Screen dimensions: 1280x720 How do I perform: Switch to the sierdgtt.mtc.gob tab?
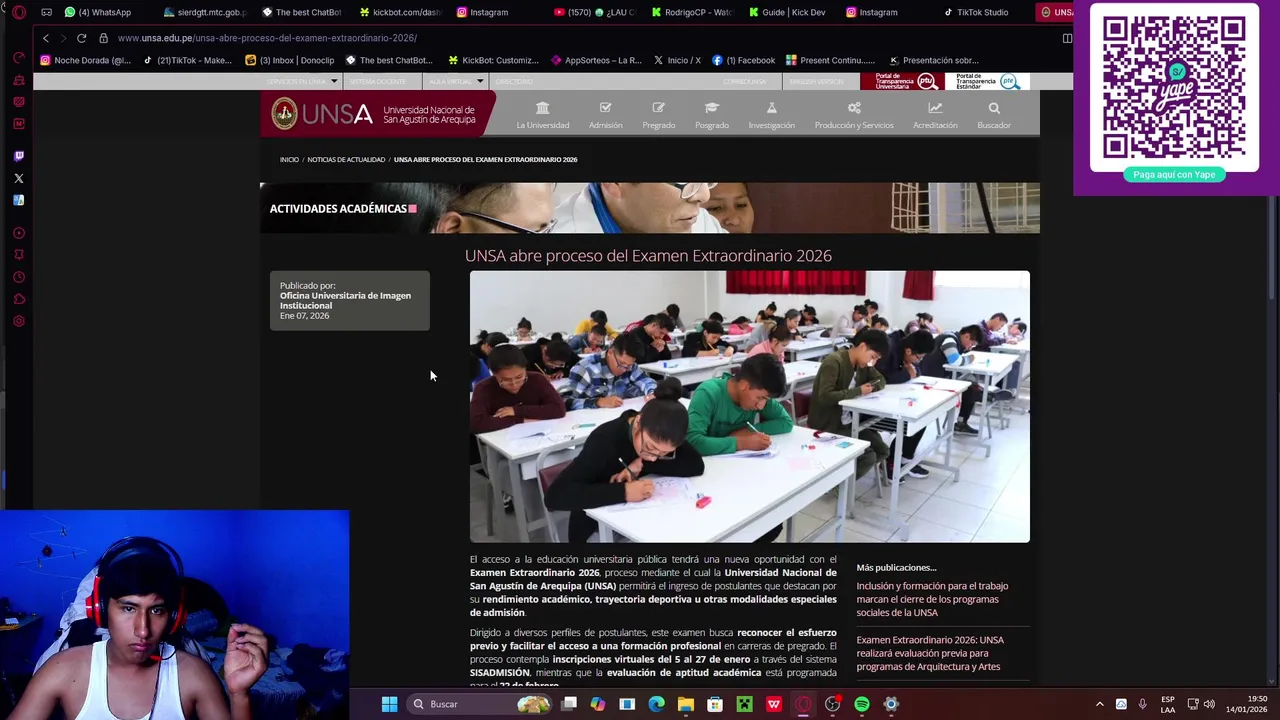pos(205,12)
